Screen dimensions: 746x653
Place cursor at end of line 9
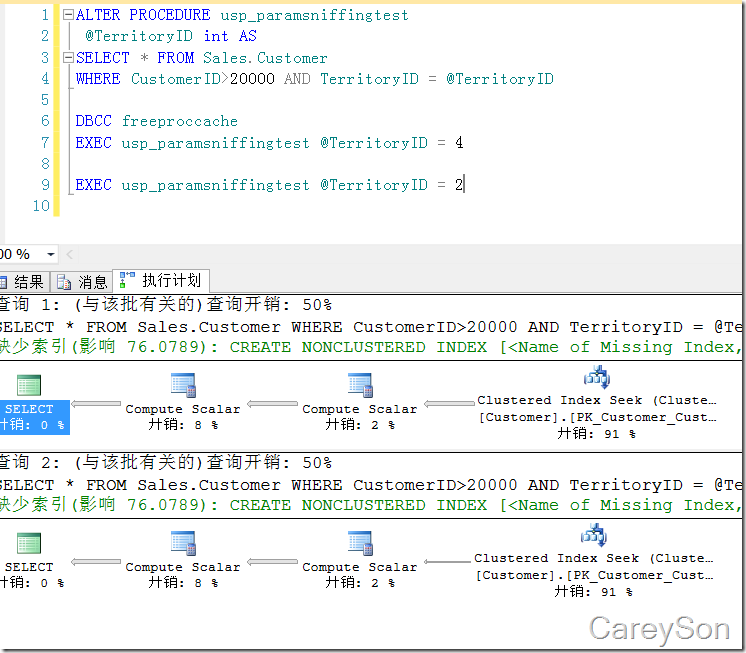465,185
